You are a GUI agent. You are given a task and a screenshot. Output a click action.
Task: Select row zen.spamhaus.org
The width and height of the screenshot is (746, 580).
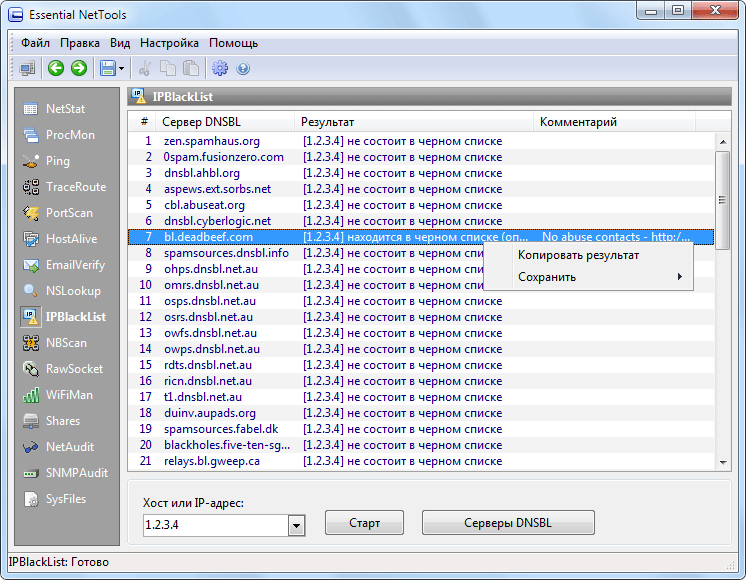421,141
